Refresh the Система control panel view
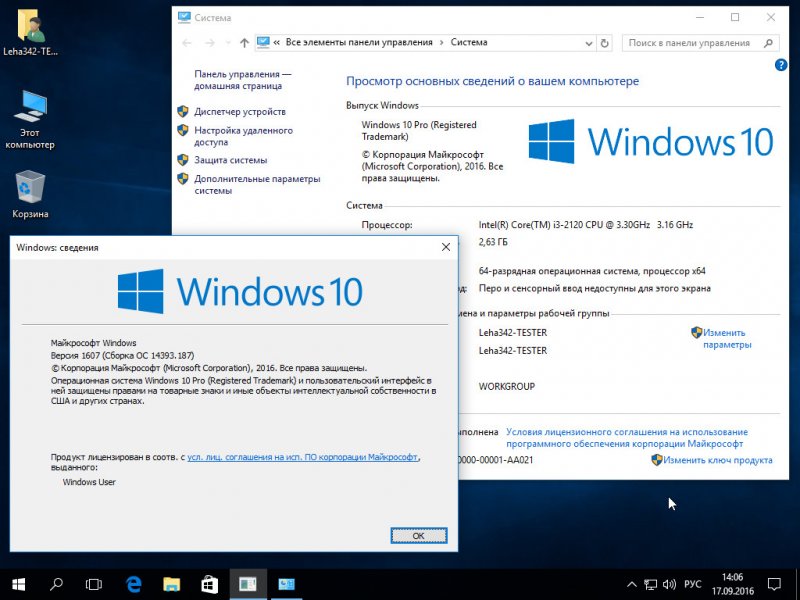 coord(605,43)
